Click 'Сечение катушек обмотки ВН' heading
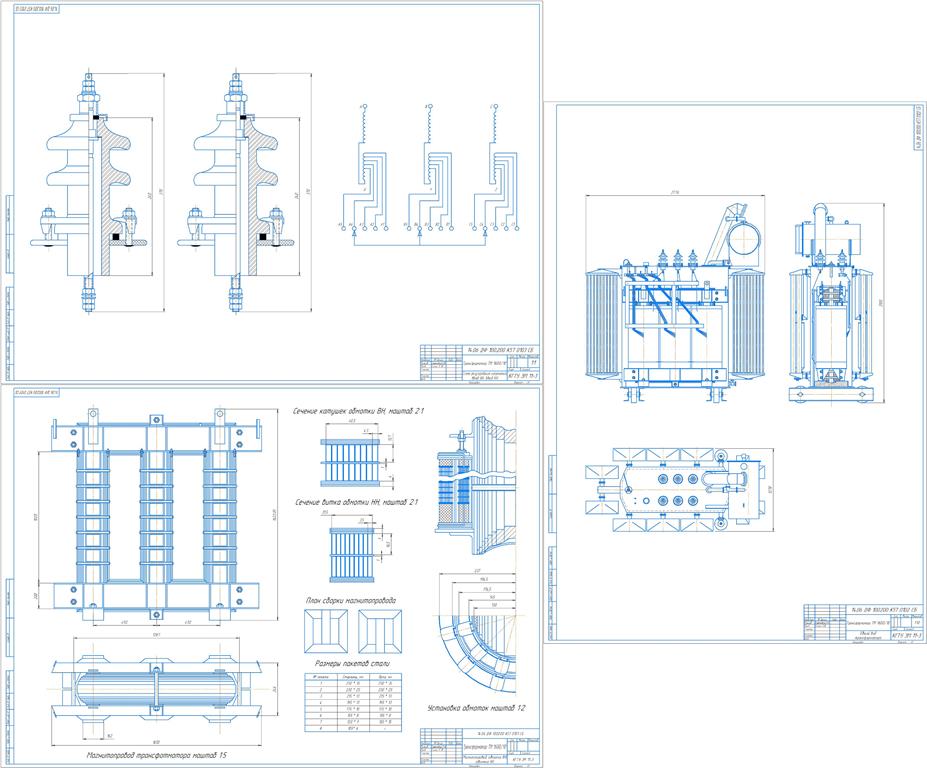The width and height of the screenshot is (927, 768). click(x=347, y=411)
